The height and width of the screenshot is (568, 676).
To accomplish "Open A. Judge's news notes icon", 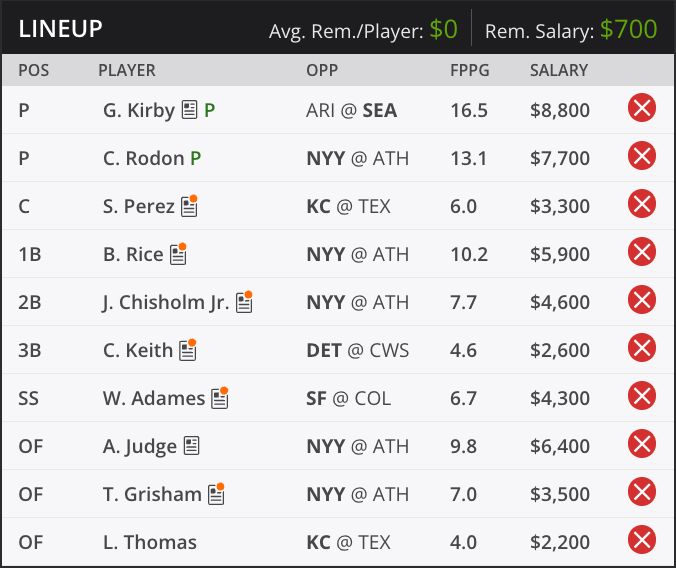I will [191, 446].
